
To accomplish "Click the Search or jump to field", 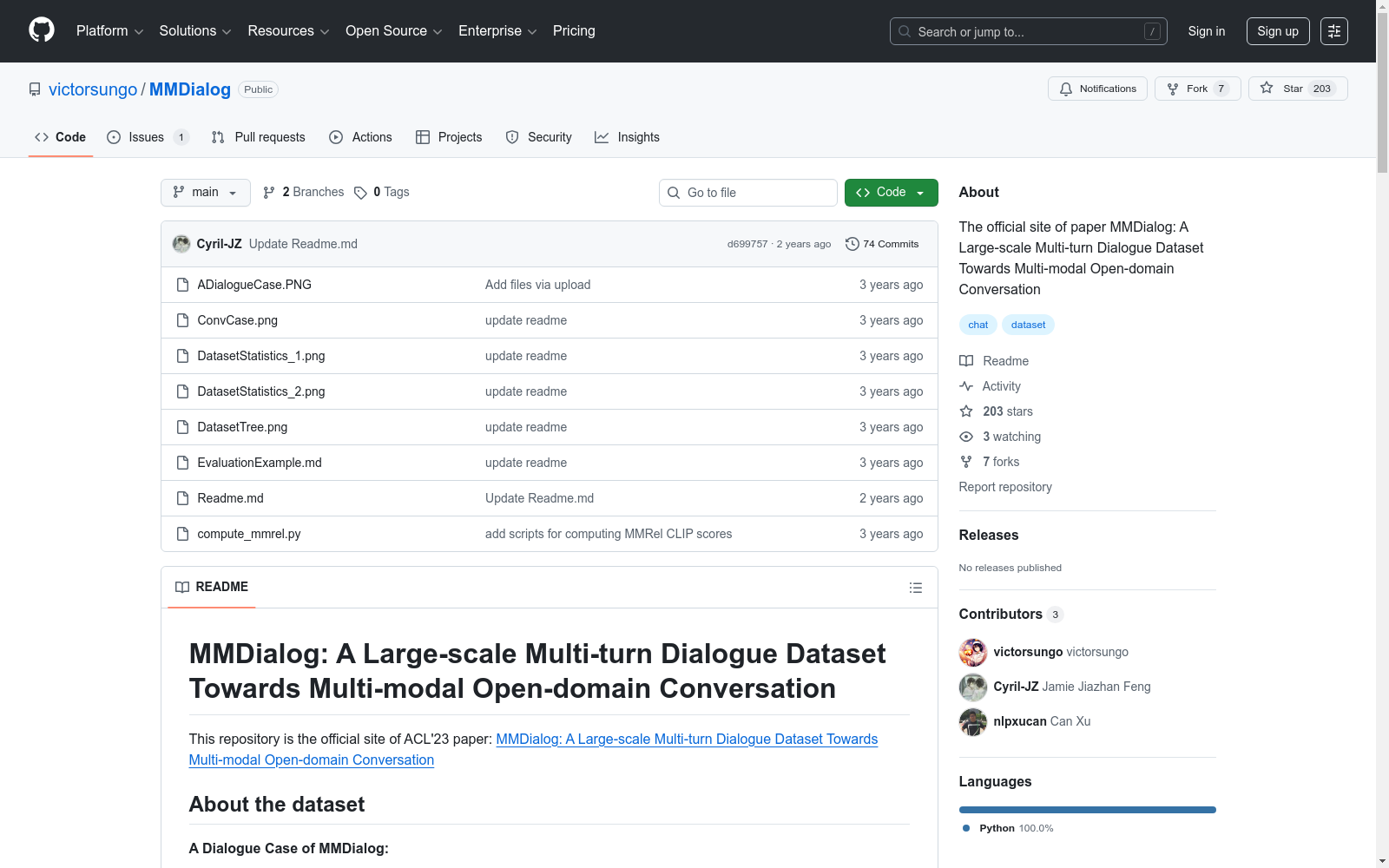I will point(1029,31).
